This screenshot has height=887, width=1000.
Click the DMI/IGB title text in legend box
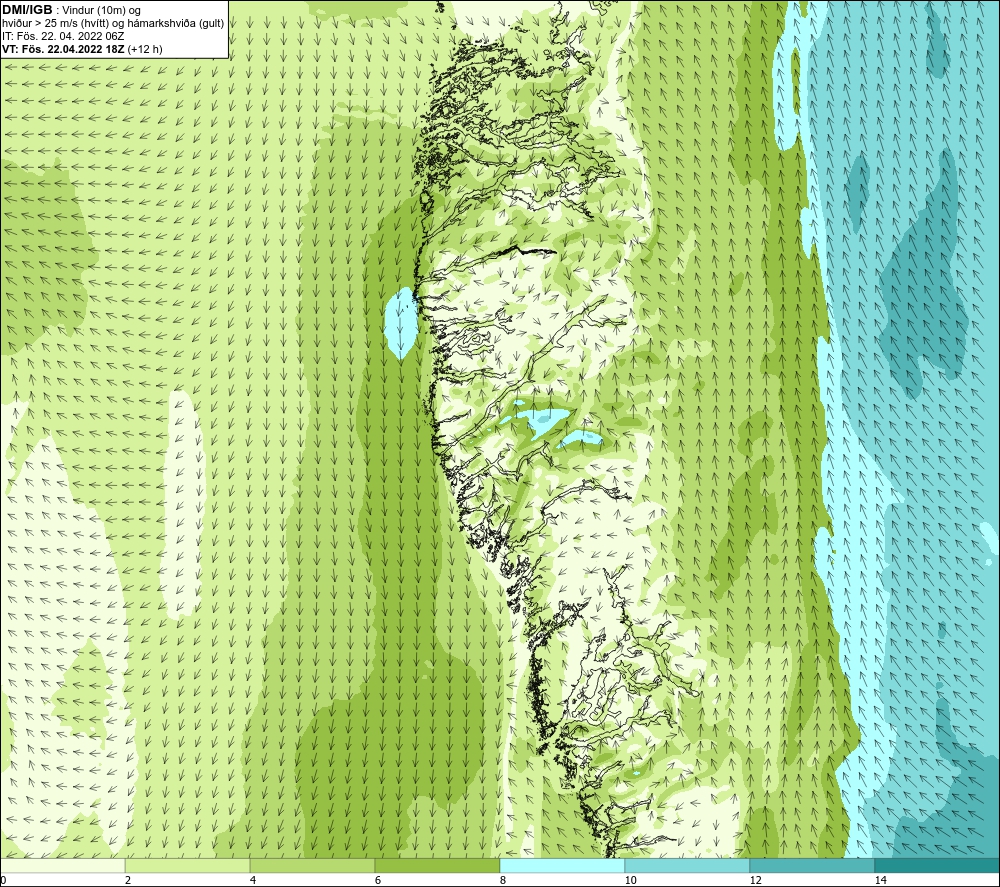27,10
